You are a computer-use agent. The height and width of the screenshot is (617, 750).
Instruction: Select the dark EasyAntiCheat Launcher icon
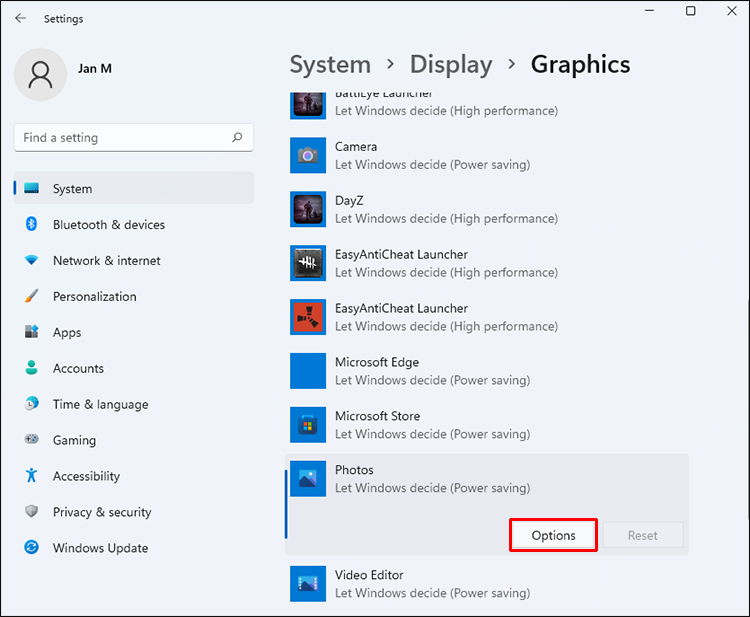pyautogui.click(x=308, y=263)
